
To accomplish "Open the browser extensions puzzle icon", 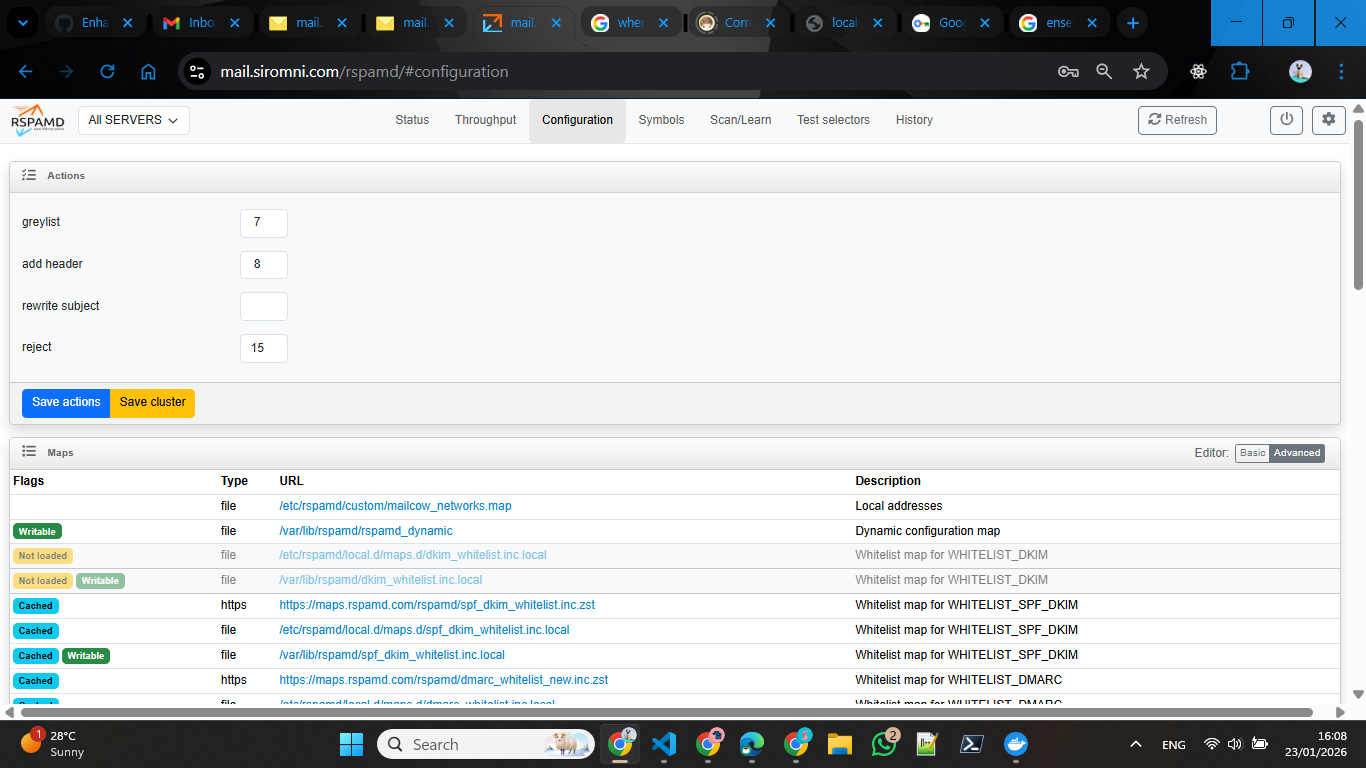I will click(x=1240, y=71).
